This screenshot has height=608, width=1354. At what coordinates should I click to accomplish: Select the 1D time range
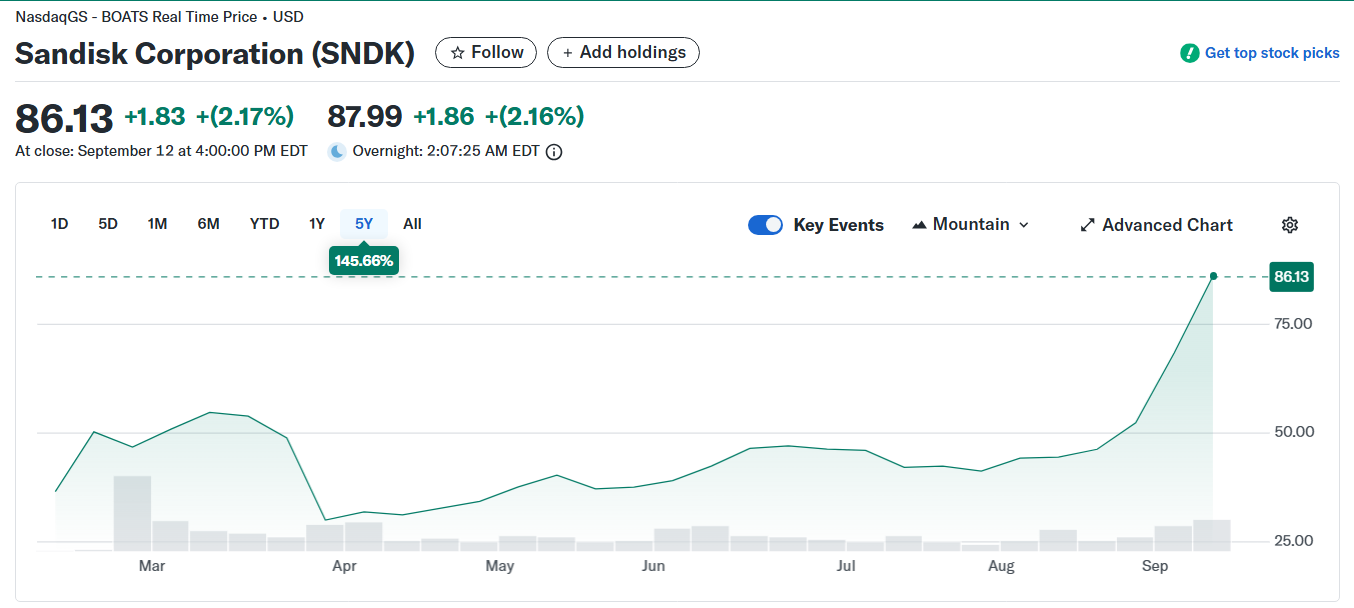coord(59,224)
